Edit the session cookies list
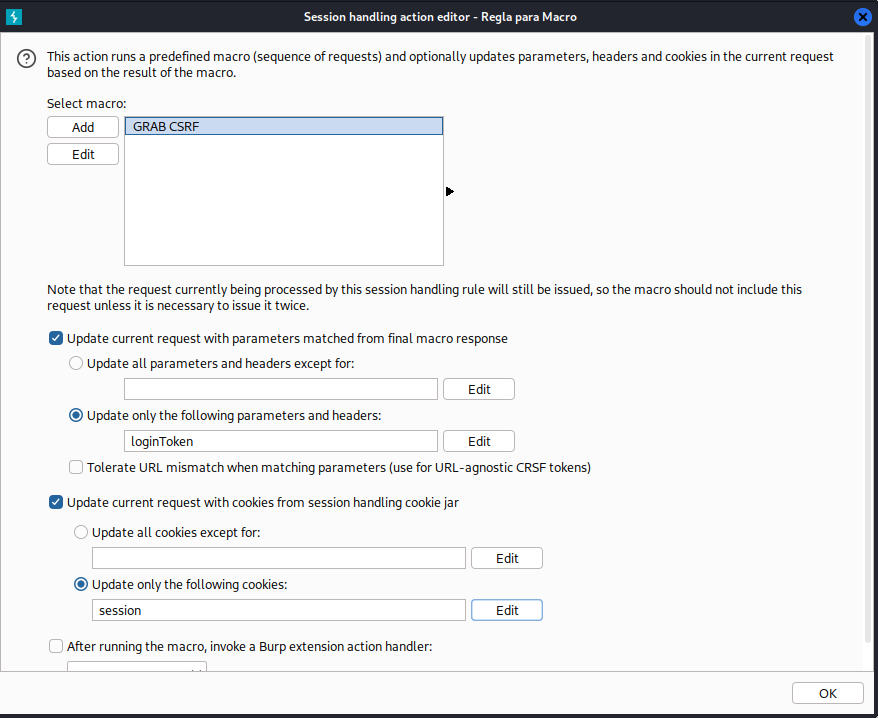 pos(507,610)
